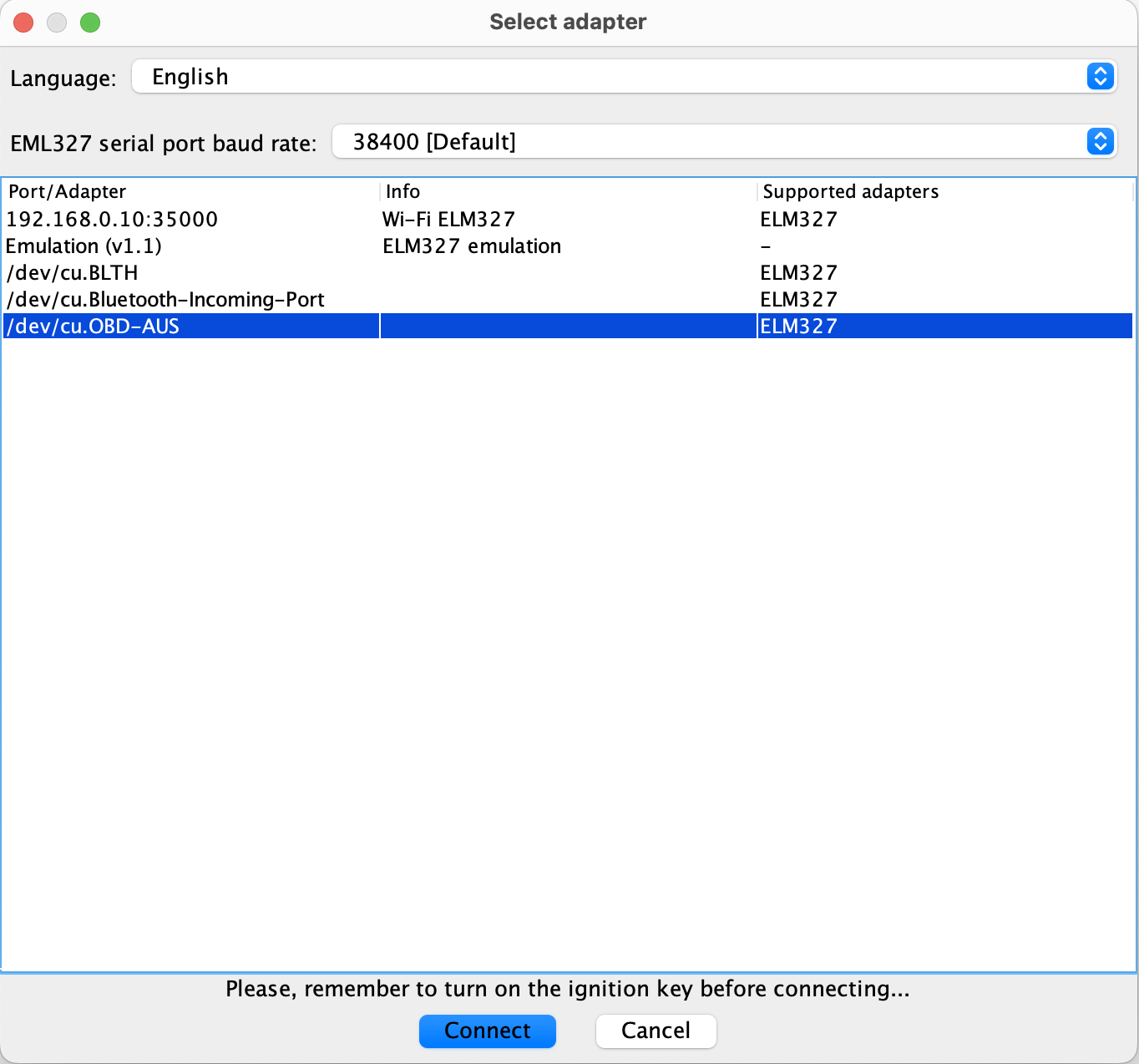Select the /dev/cu.BLTH port row

coord(568,272)
